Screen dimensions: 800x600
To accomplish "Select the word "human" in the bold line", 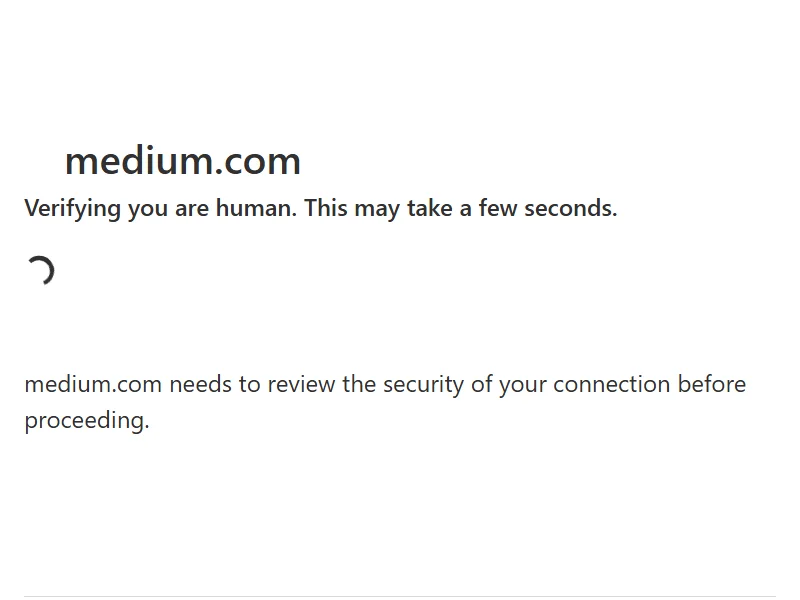I will point(254,209).
